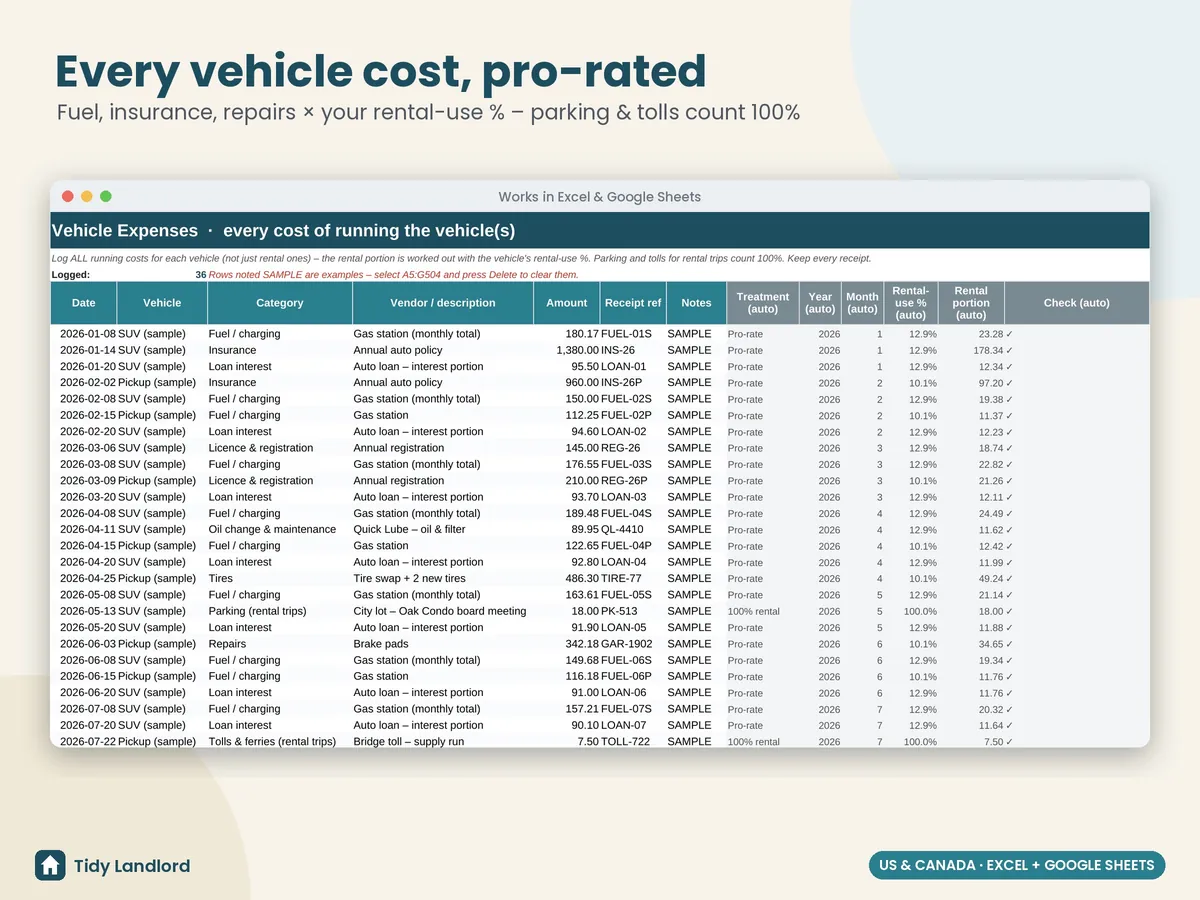Click City lot – Oak Condo board meeting
The image size is (1200, 900).
[x=440, y=611]
